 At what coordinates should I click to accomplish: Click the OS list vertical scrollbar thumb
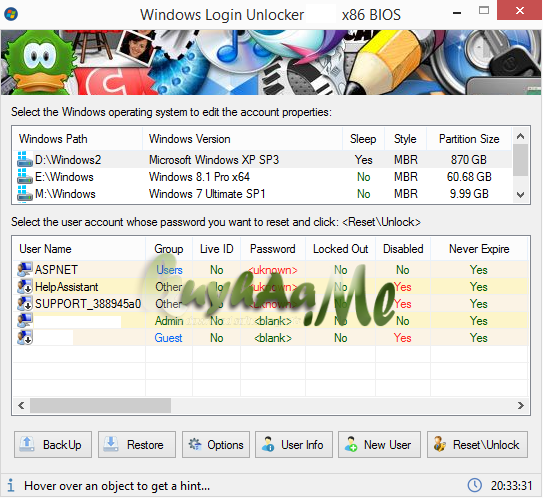pyautogui.click(x=520, y=160)
